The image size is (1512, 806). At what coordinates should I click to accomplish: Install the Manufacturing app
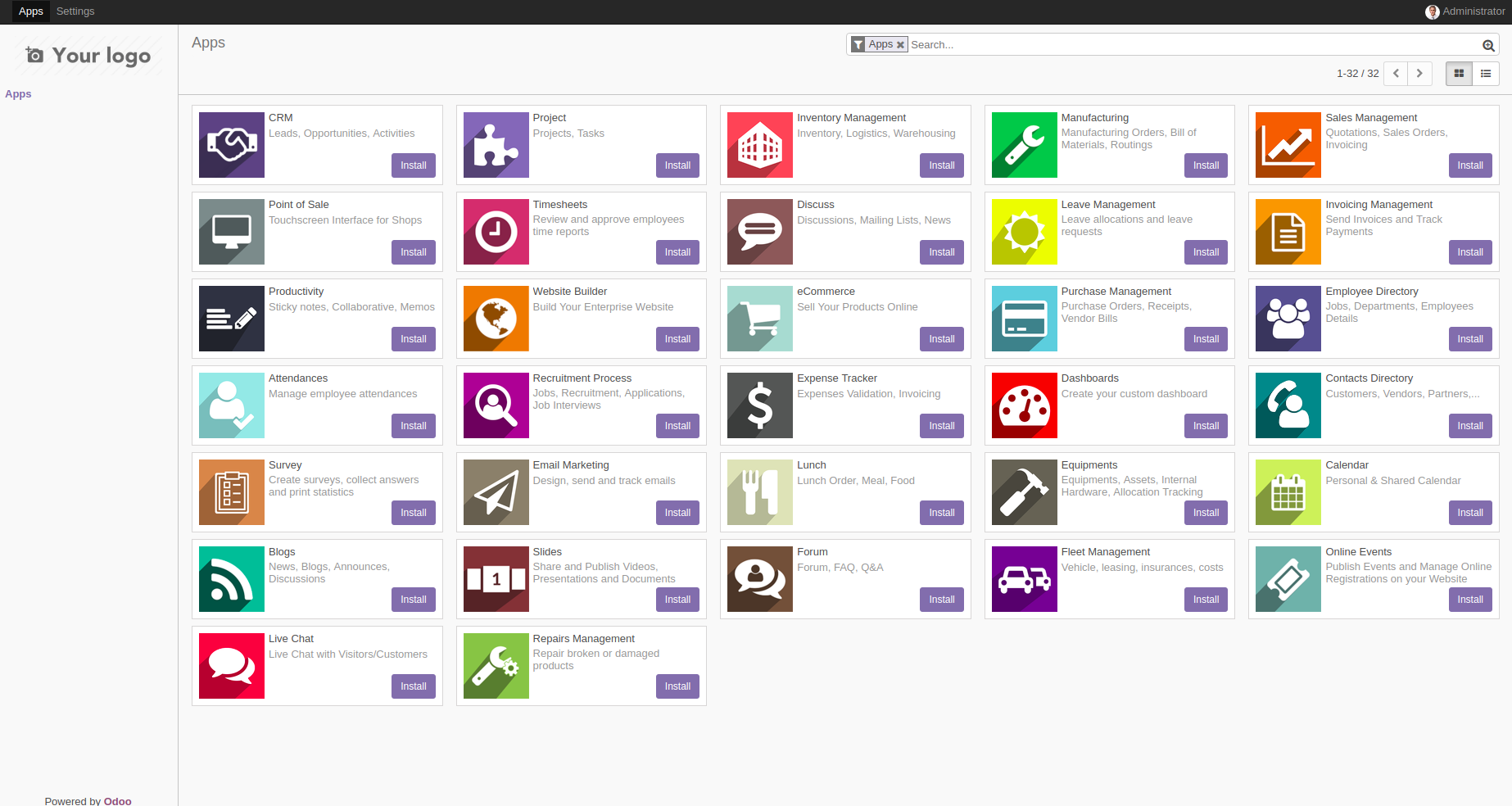1206,165
